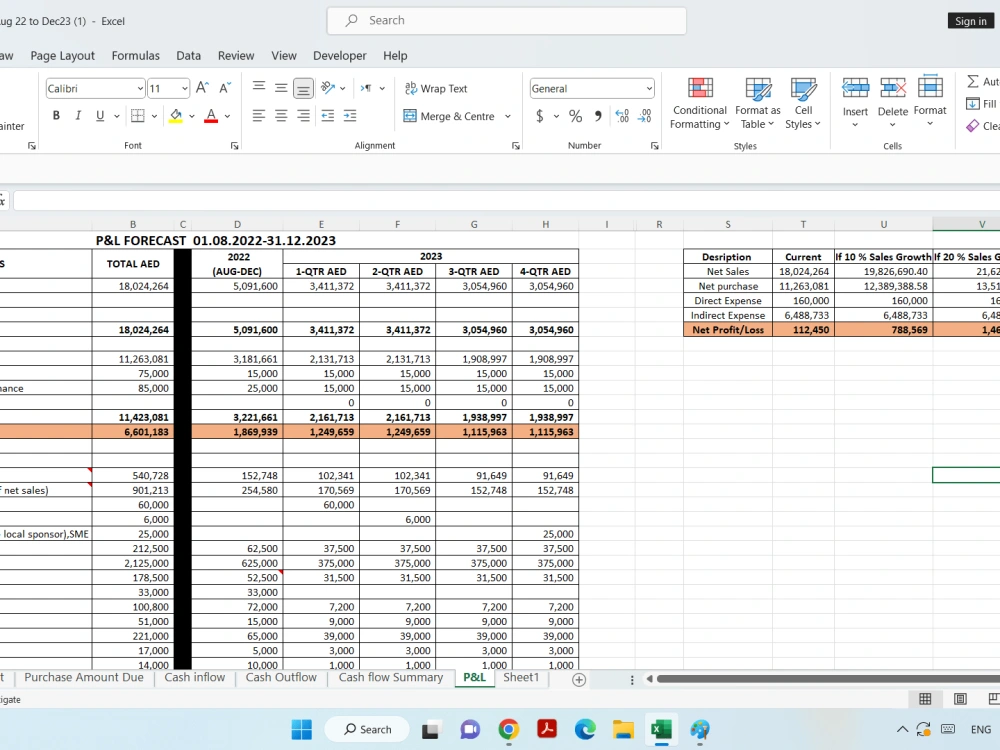Screen dimensions: 1000x750
Task: Click the Increase Font Size icon
Action: point(202,88)
